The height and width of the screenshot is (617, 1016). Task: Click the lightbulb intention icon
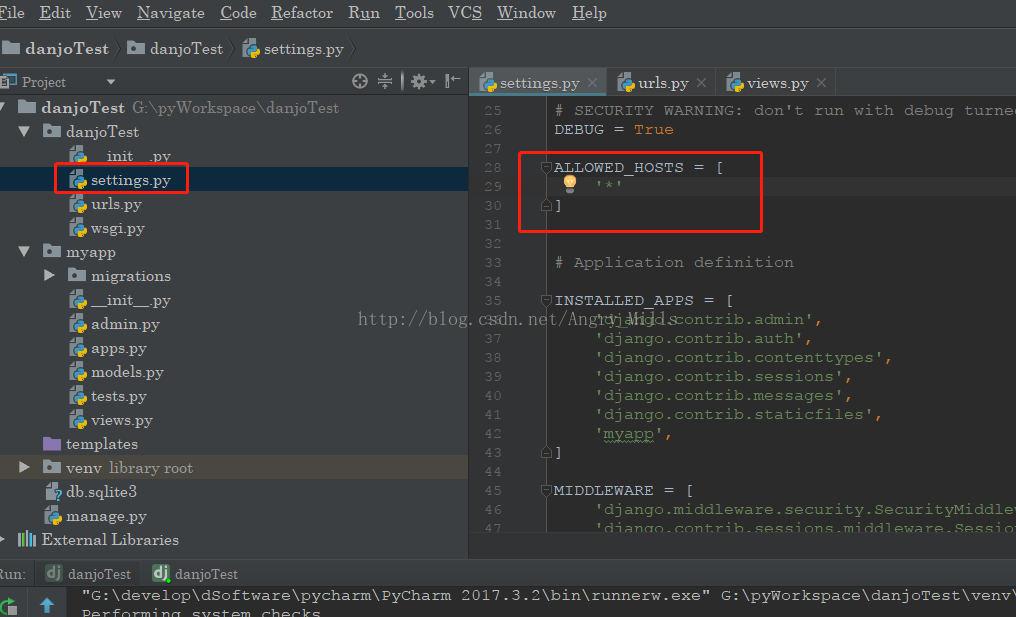(x=570, y=184)
